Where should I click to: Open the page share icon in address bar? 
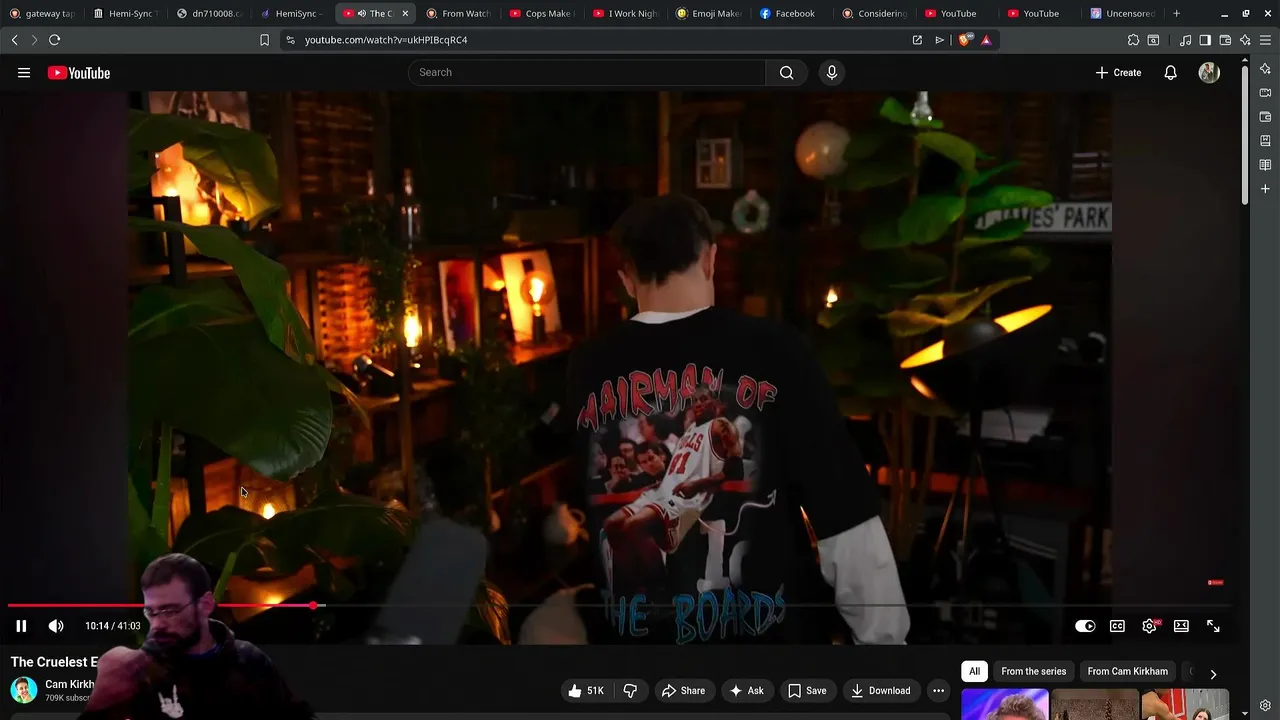pos(917,40)
